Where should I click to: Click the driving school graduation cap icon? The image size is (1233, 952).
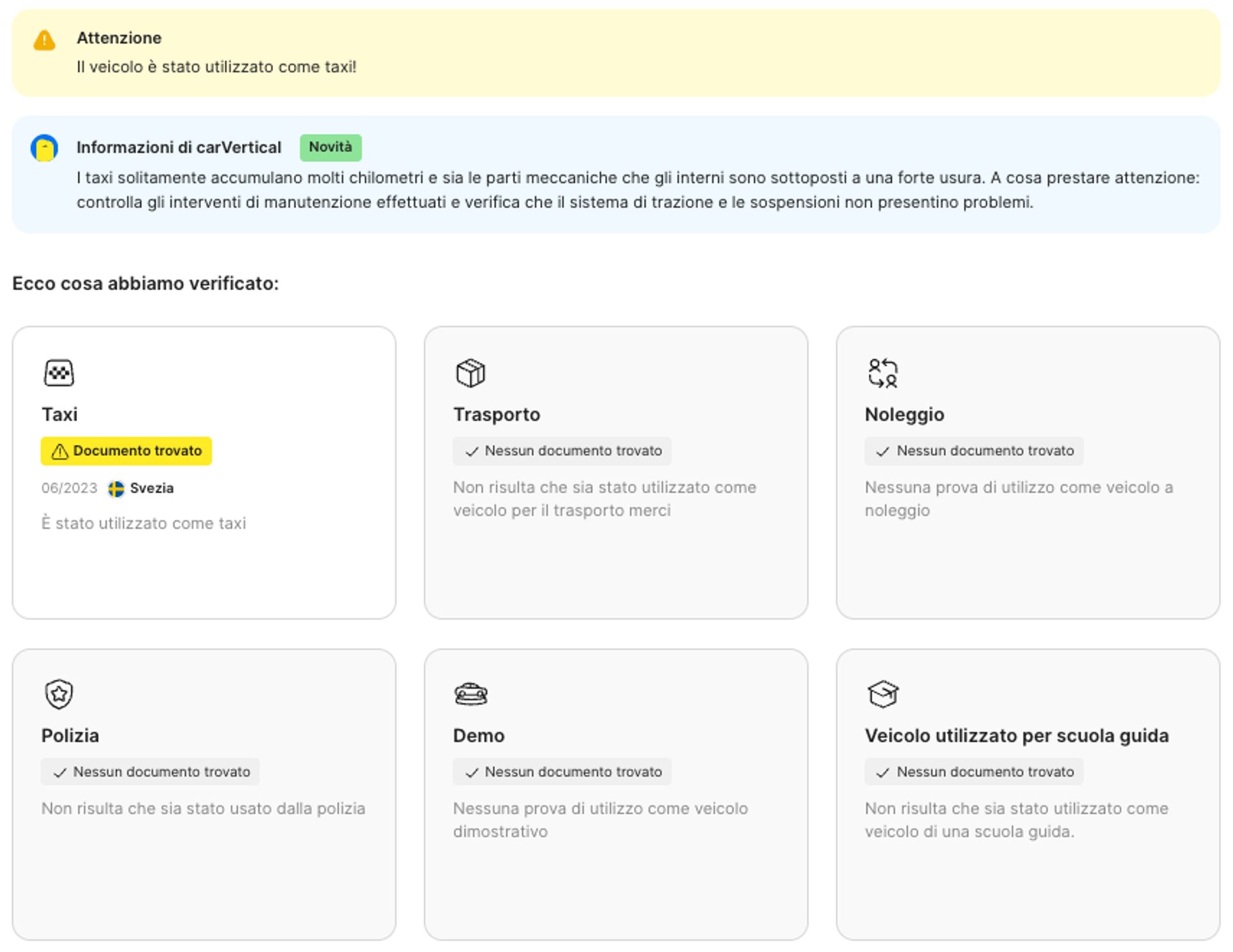tap(882, 694)
